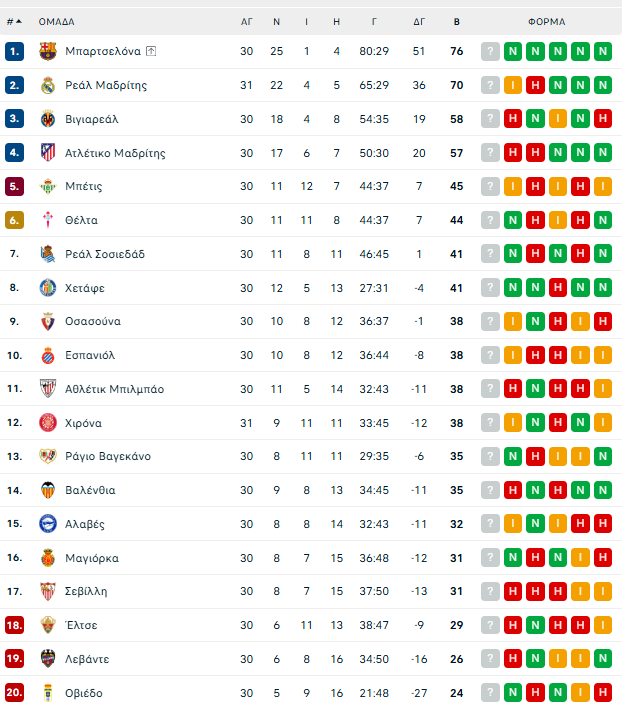This screenshot has width=629, height=706.
Task: Sort by the Β points column header
Action: point(456,21)
